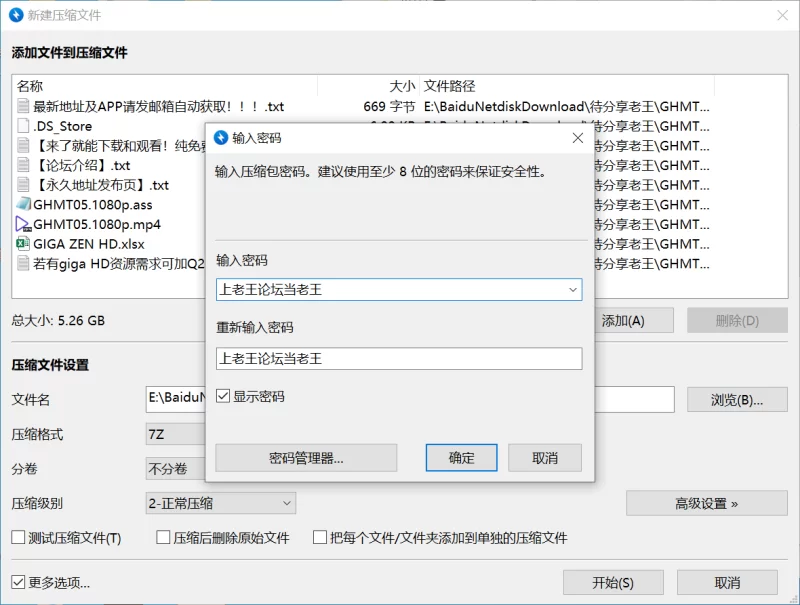Click the file icon beside 【永久地址发布页】.txt
The image size is (800, 605).
[x=23, y=185]
